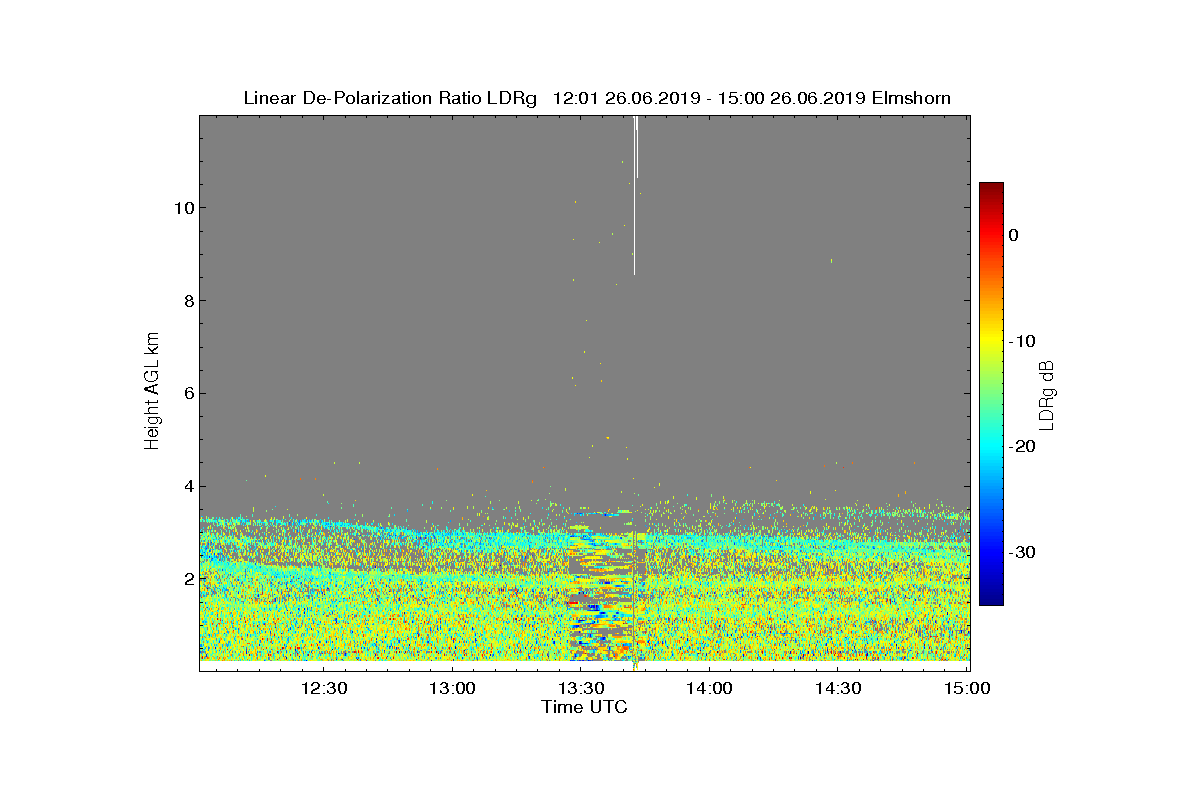
Task: Click the 13:30 time axis label
Action: pos(581,688)
